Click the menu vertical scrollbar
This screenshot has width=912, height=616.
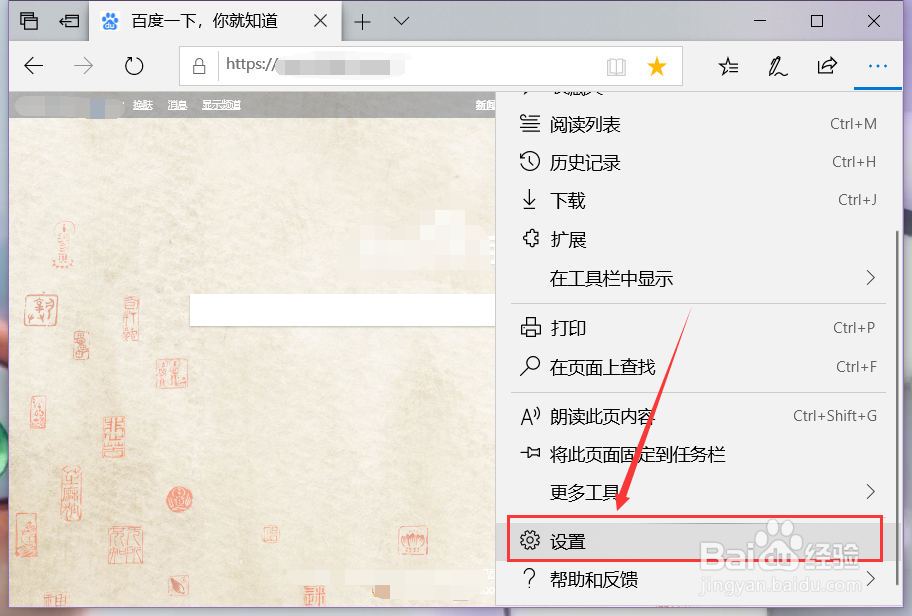[x=897, y=407]
